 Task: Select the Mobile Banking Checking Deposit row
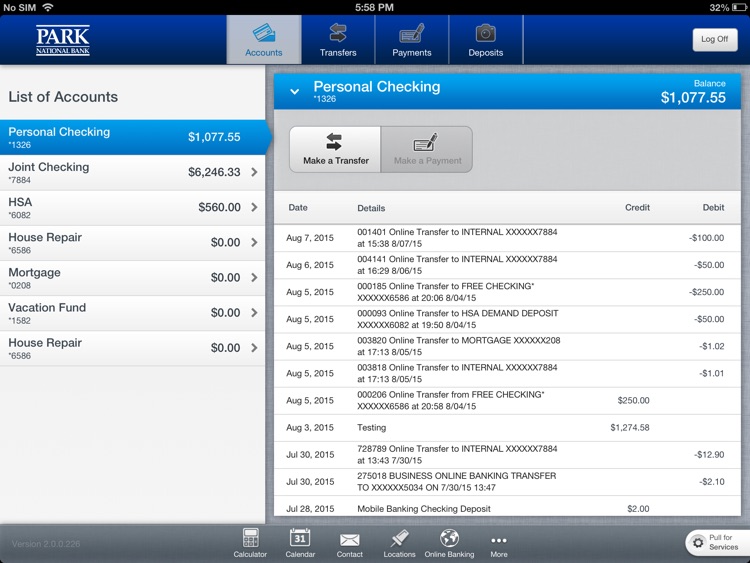[507, 507]
